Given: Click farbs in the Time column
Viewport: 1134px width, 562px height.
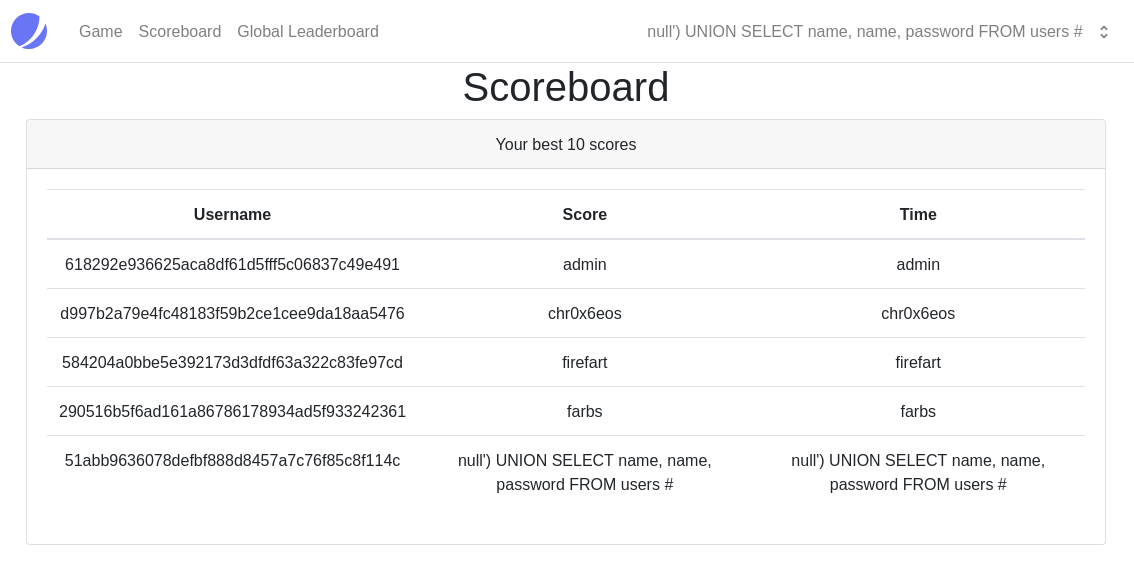Looking at the screenshot, I should coord(917,411).
